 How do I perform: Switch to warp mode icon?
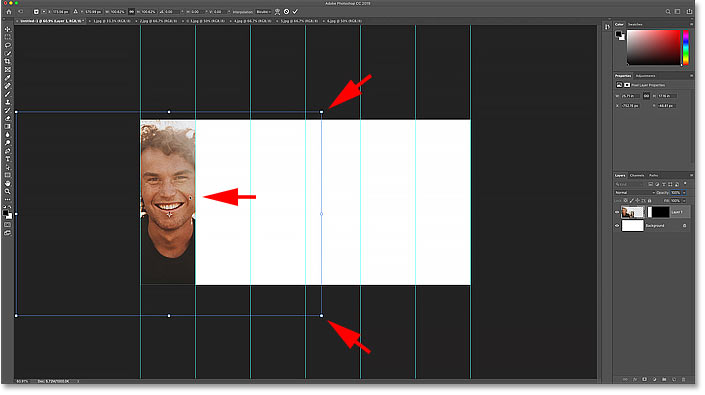277,12
